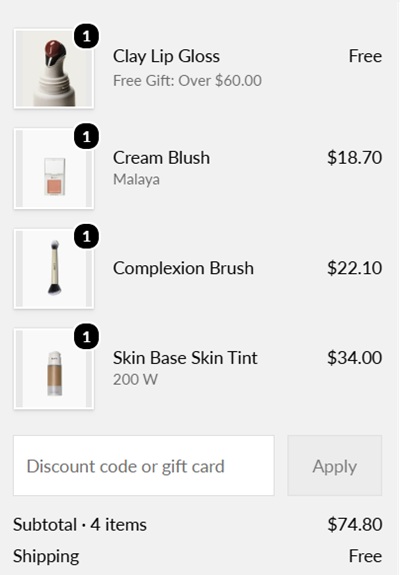
Task: Click the Free Gift: Over $60.00 note
Action: click(x=187, y=81)
